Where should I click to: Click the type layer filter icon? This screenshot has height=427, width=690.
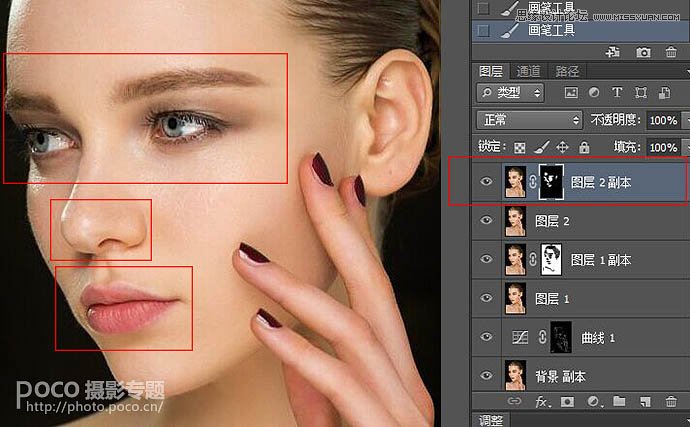coord(617,93)
